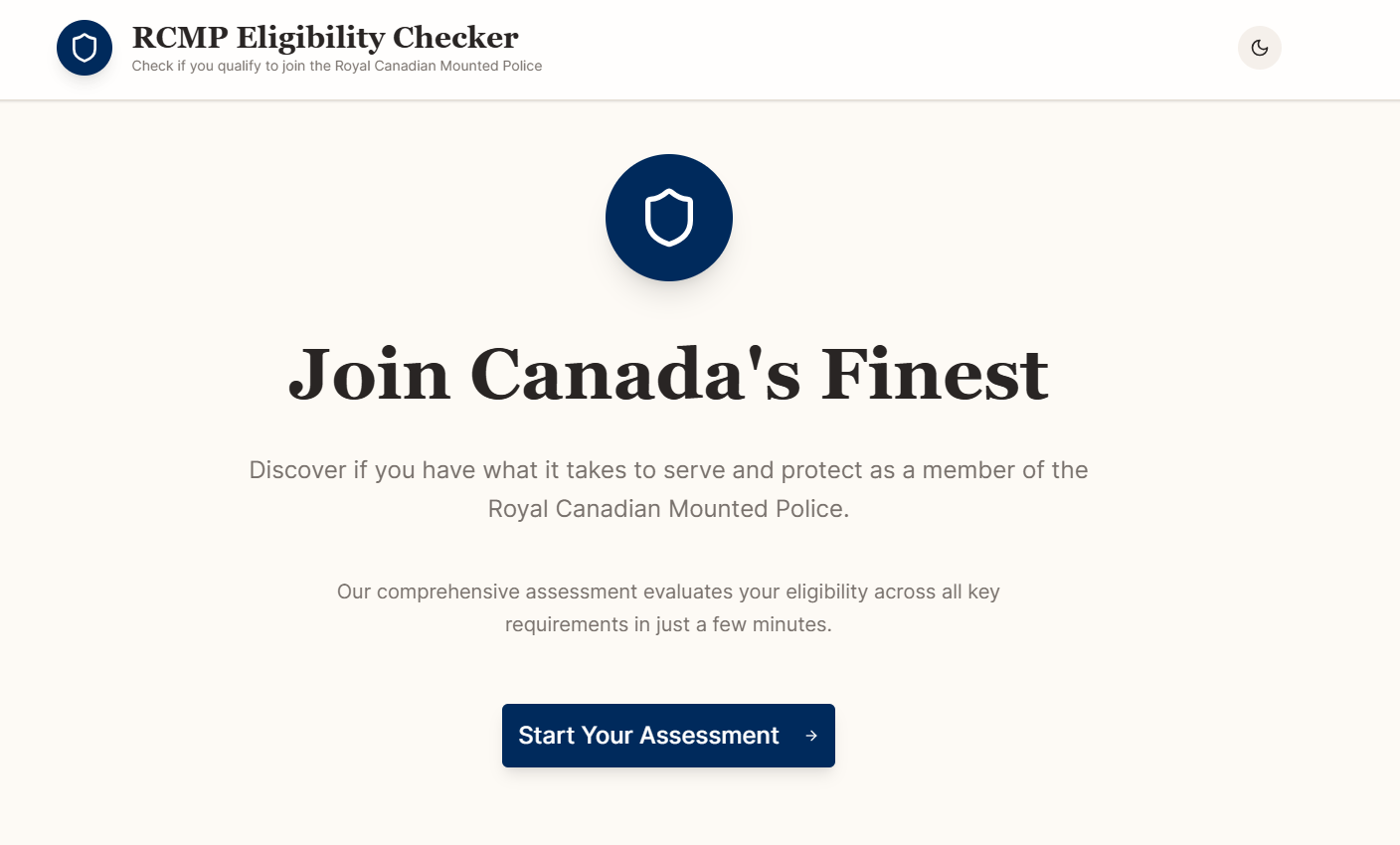Click the hero description text paragraph
1400x845 pixels.
tap(668, 488)
